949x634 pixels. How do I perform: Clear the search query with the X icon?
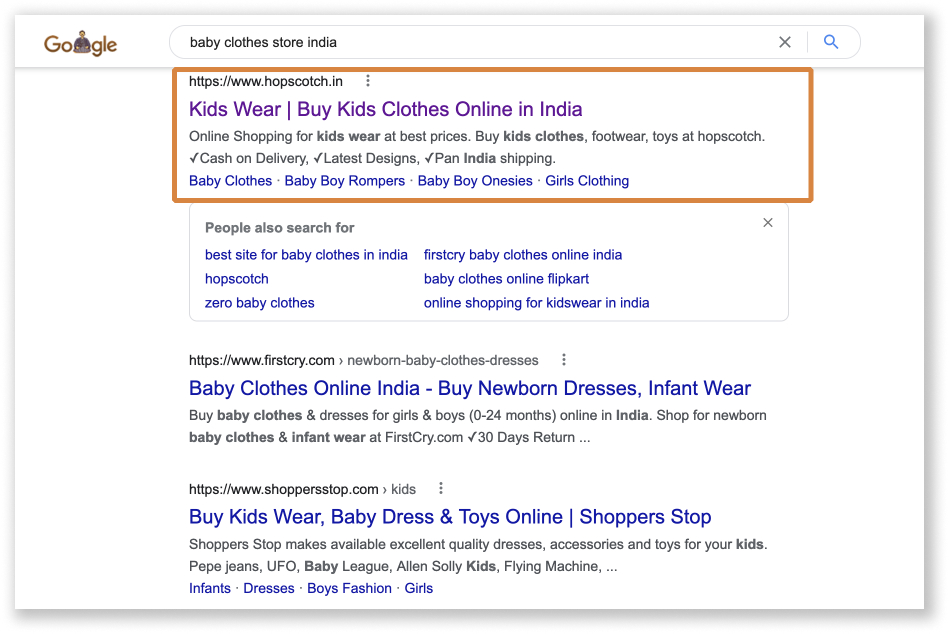[x=784, y=42]
